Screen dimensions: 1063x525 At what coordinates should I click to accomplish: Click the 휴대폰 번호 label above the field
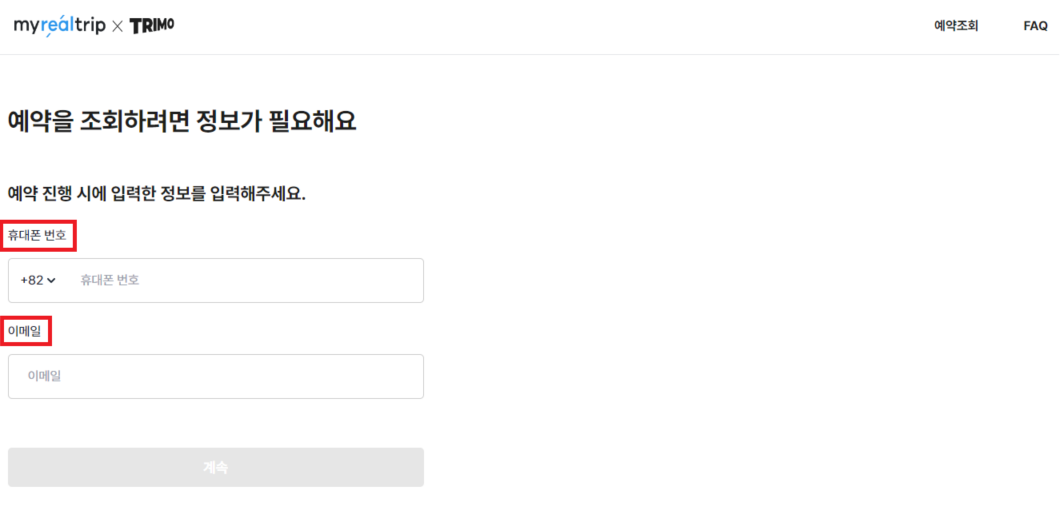tap(37, 236)
